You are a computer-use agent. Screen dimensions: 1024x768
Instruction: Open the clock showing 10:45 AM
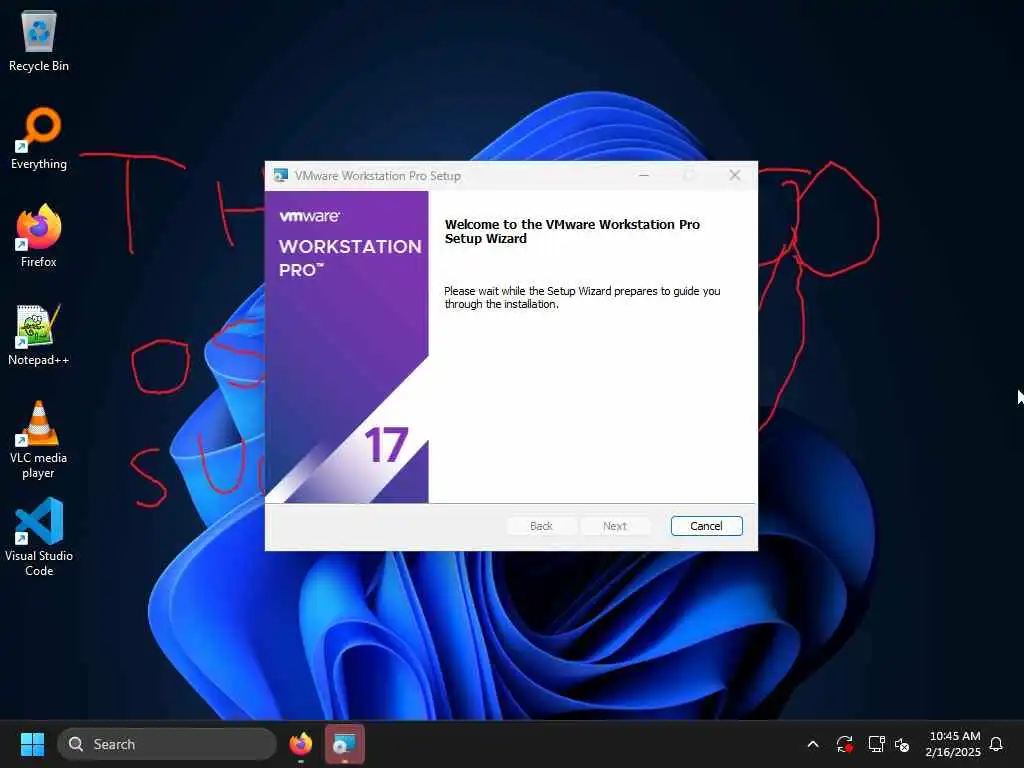[953, 744]
